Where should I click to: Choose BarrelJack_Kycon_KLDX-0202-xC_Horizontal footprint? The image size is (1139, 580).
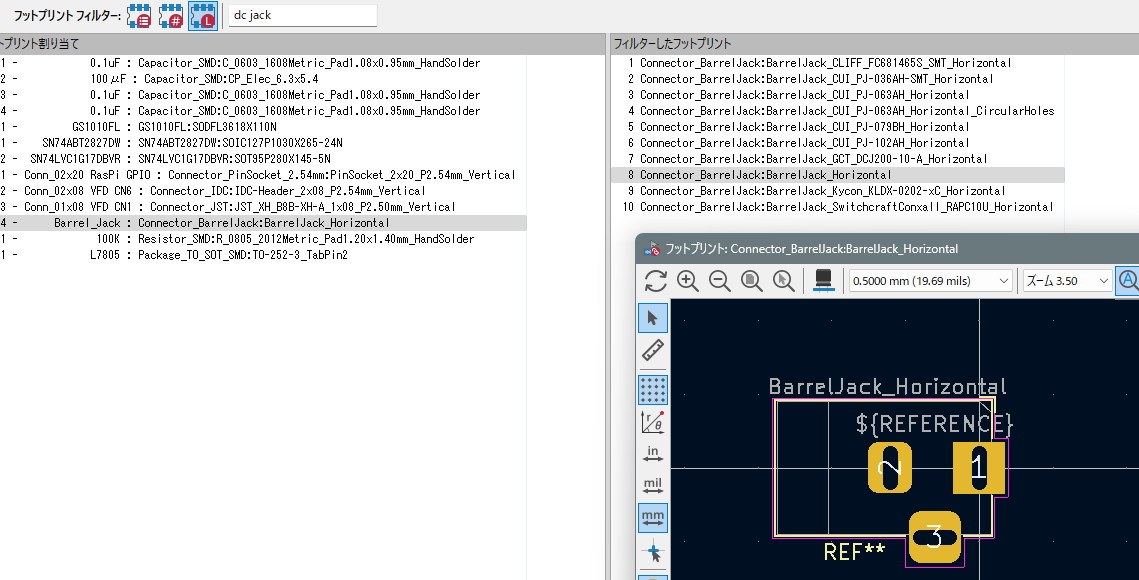point(838,190)
